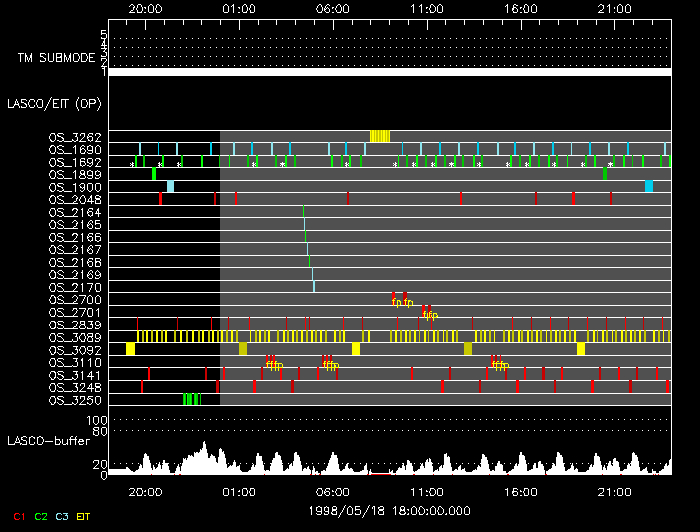The image size is (700, 532).
Task: Select the 'fp' marker pair in OS_2700 row
Action: 401,300
